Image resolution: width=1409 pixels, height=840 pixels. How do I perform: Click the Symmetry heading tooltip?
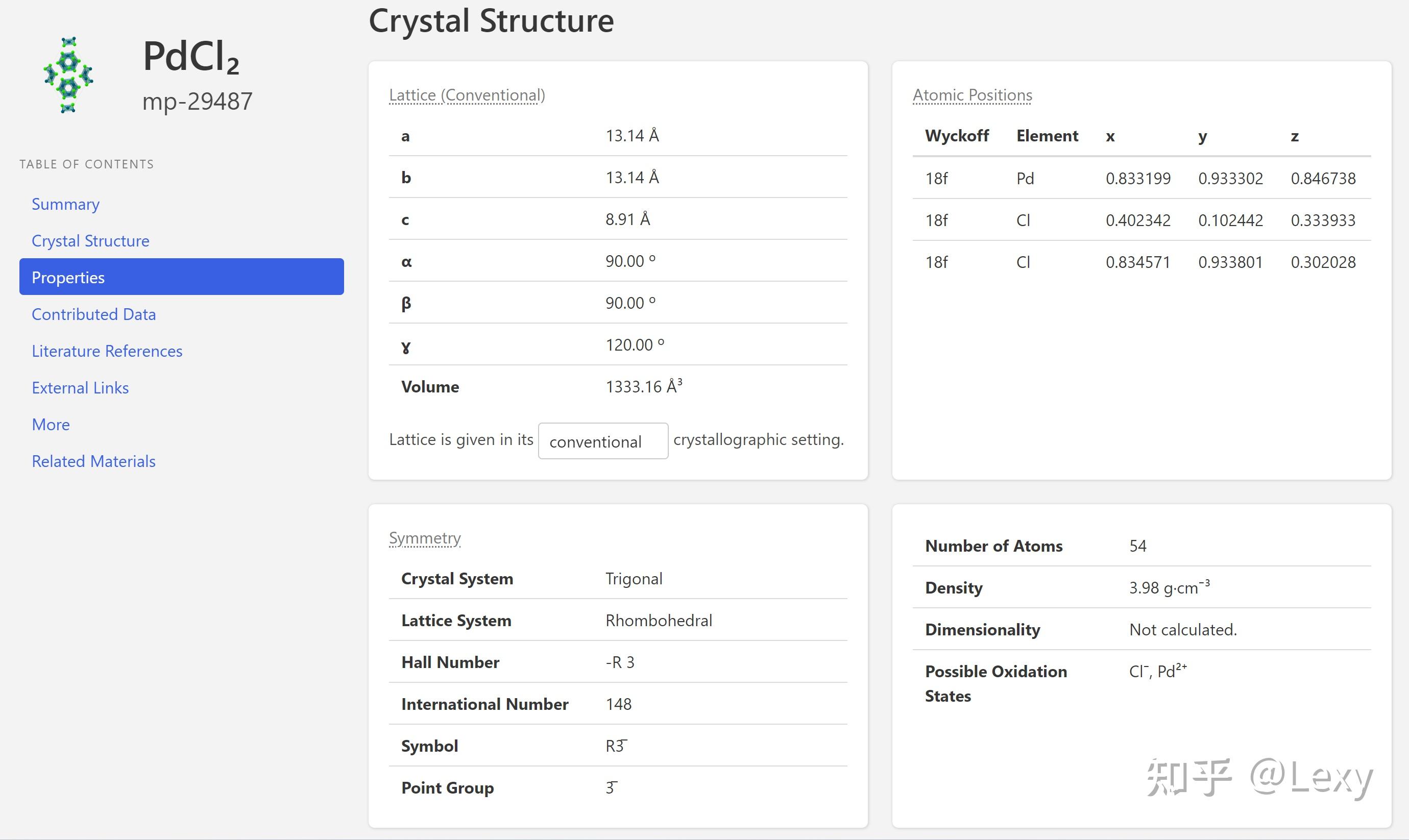click(425, 538)
